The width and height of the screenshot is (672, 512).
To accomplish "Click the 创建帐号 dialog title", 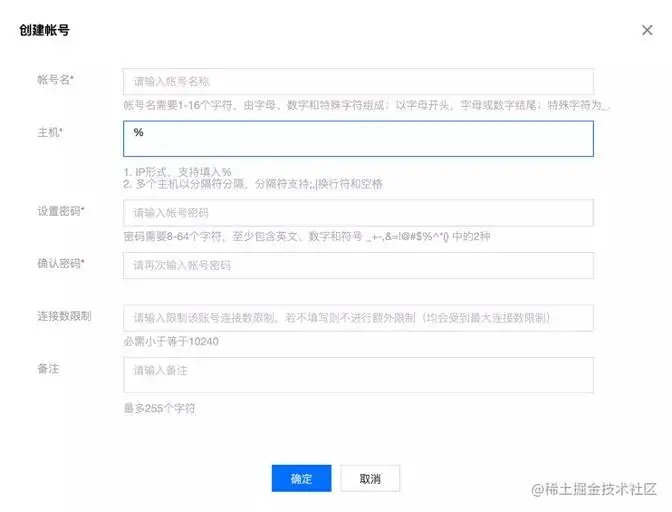I will (44, 30).
